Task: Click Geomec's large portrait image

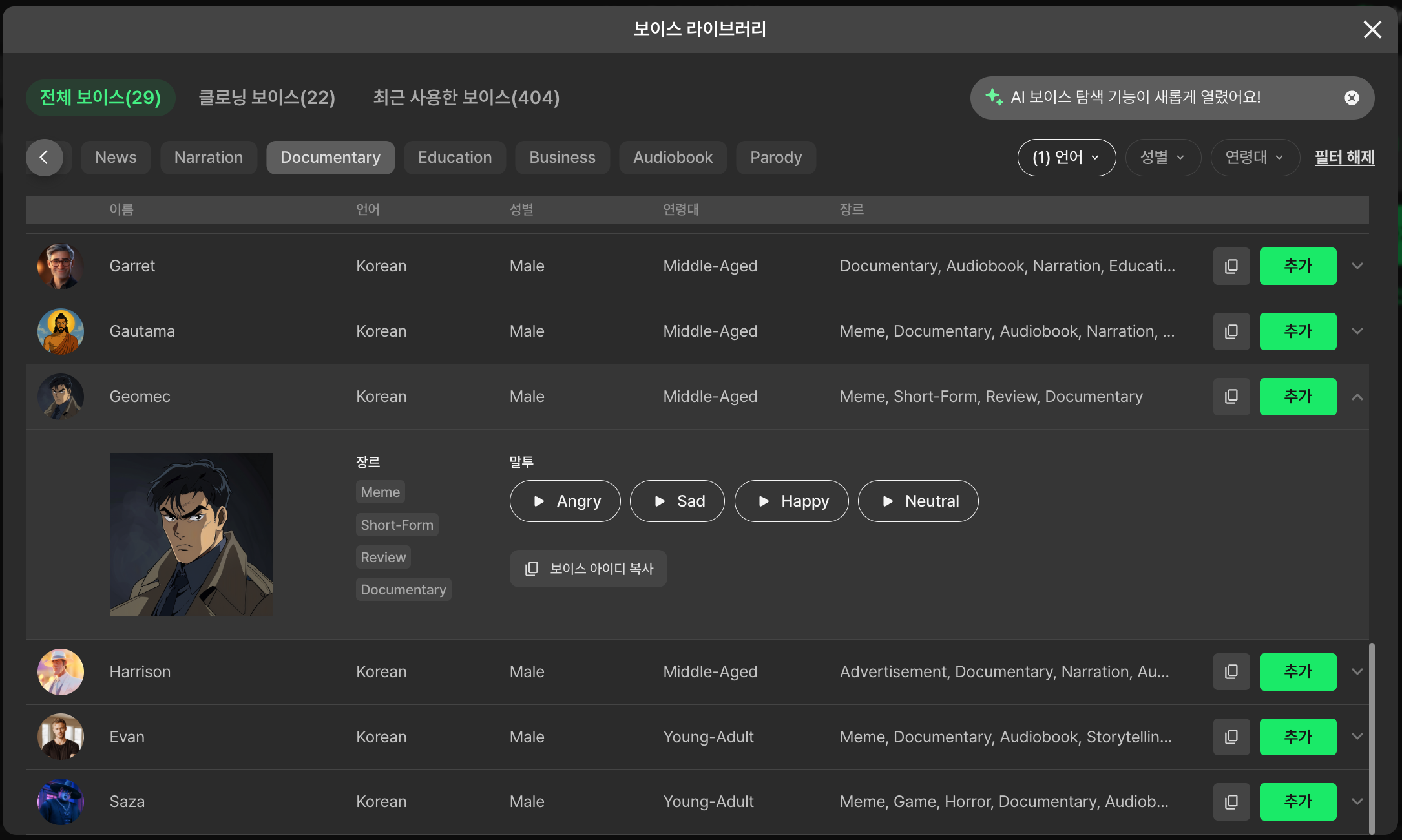Action: pyautogui.click(x=191, y=534)
